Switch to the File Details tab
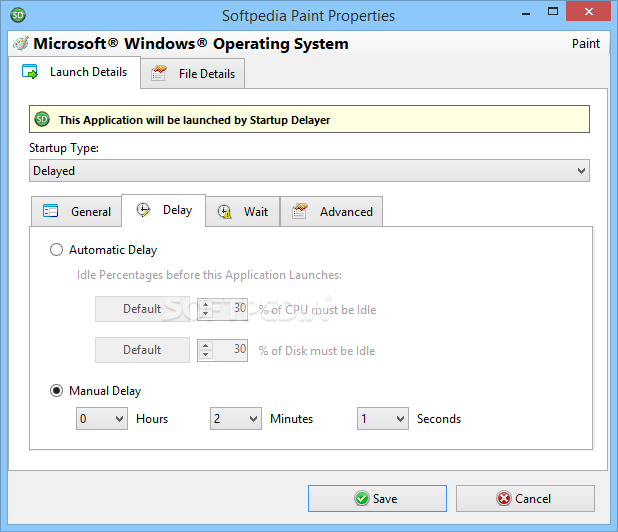This screenshot has height=532, width=618. point(193,74)
